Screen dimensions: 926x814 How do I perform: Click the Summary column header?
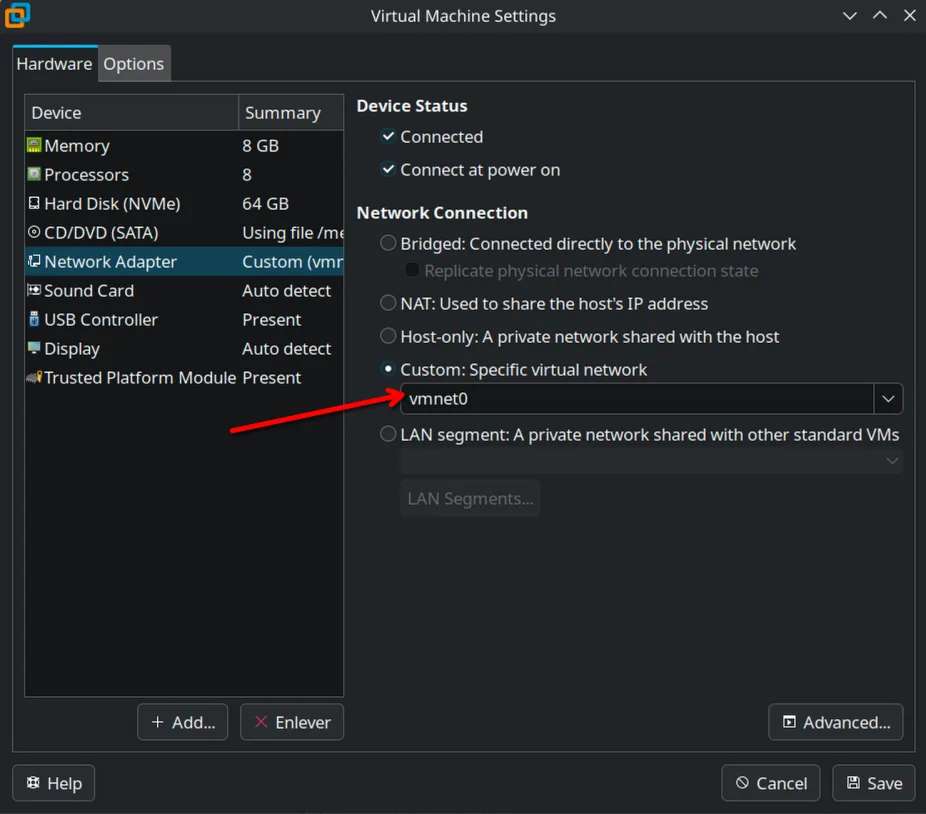tap(291, 112)
